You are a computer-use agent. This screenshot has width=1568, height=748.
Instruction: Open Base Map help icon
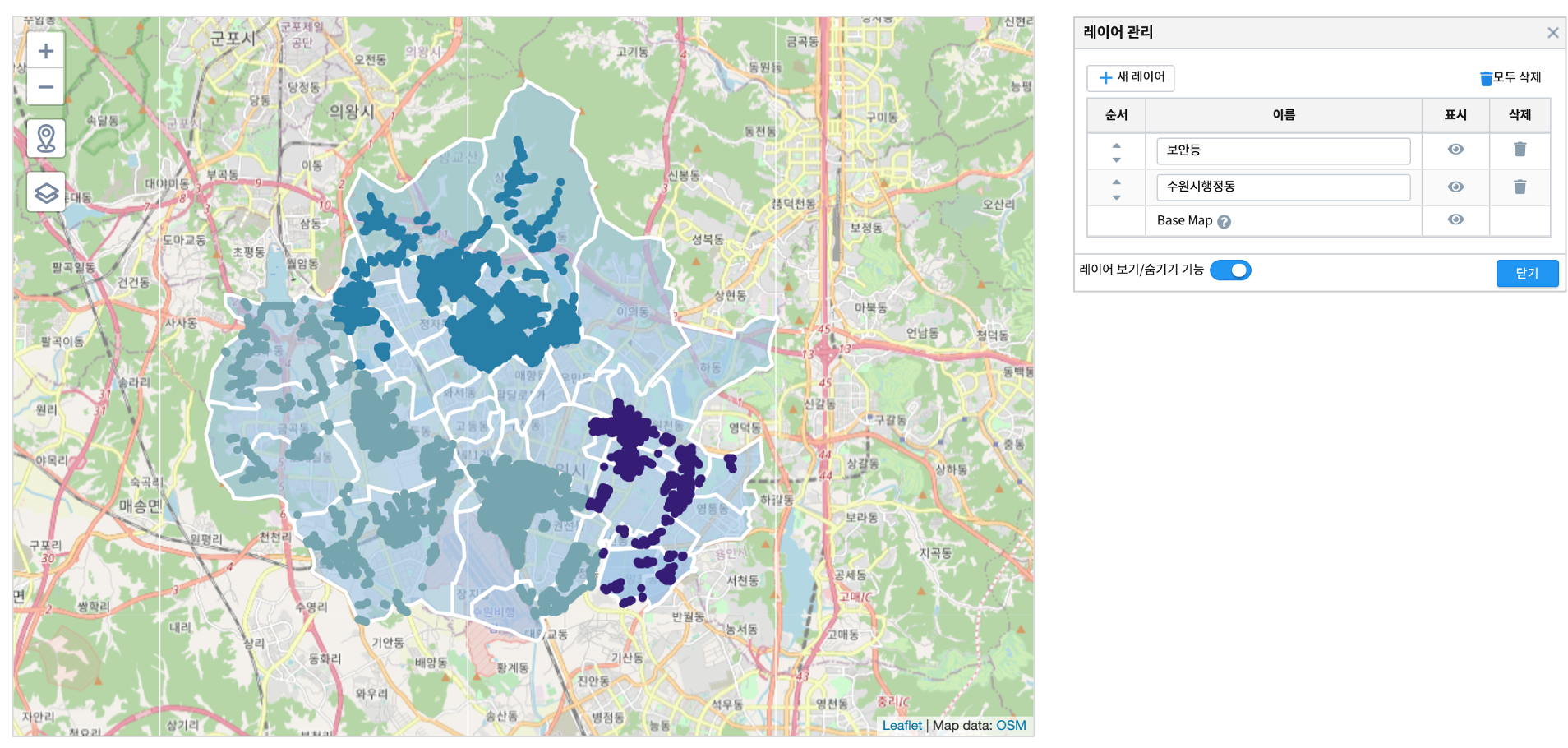click(1224, 222)
